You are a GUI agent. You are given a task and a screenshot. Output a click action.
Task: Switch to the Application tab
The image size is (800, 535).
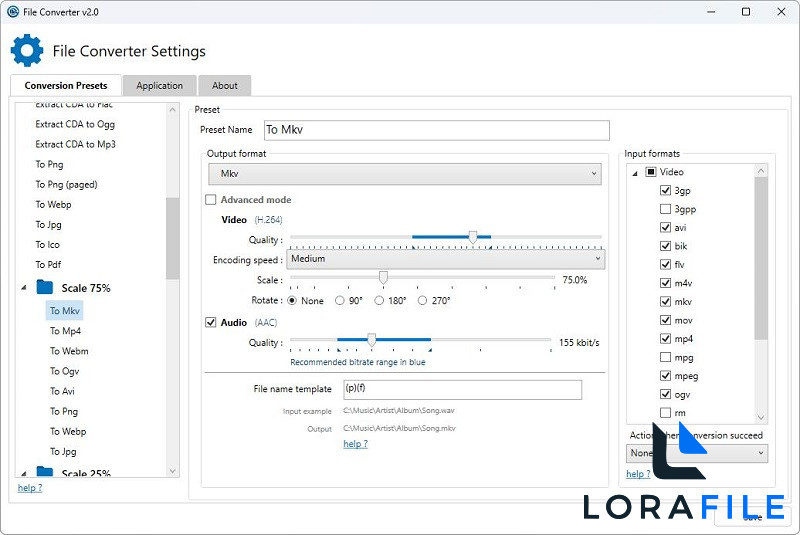click(159, 86)
